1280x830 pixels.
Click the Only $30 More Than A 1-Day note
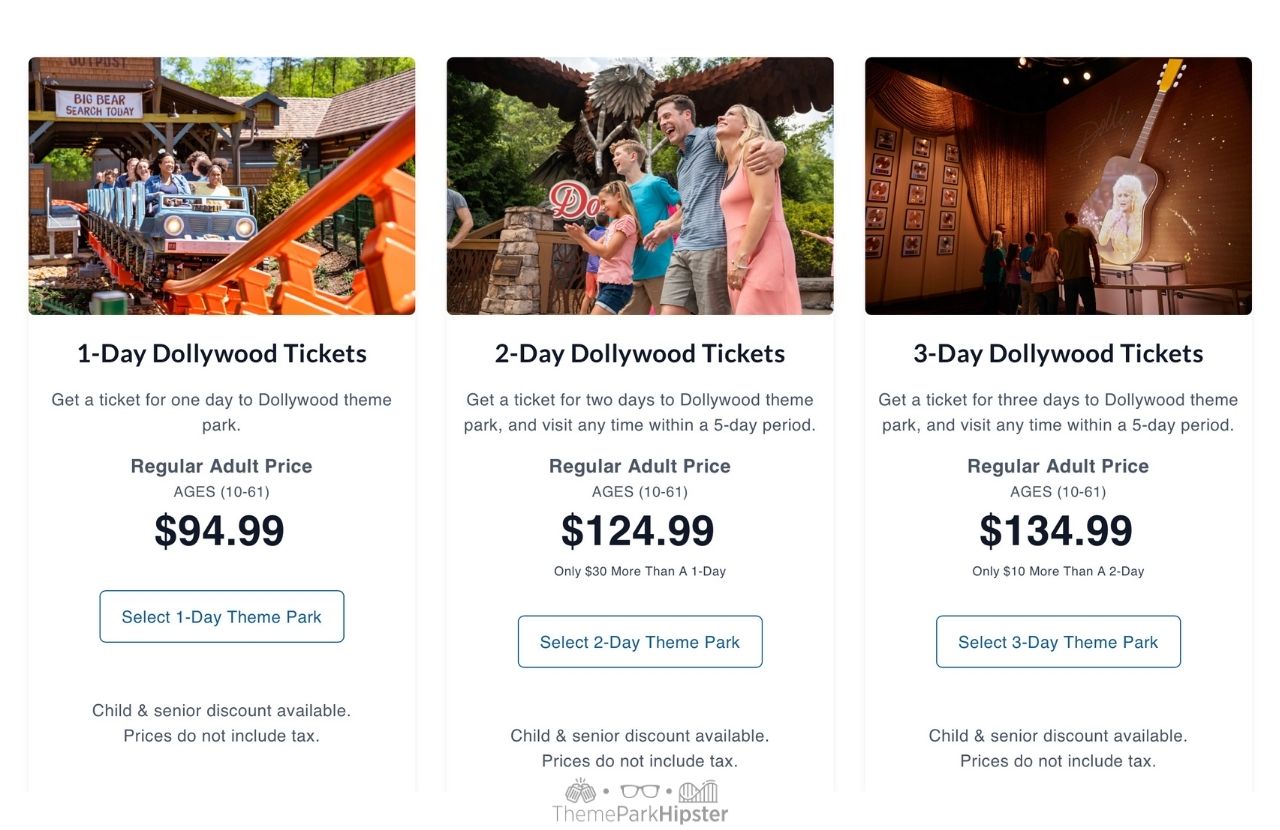click(640, 572)
